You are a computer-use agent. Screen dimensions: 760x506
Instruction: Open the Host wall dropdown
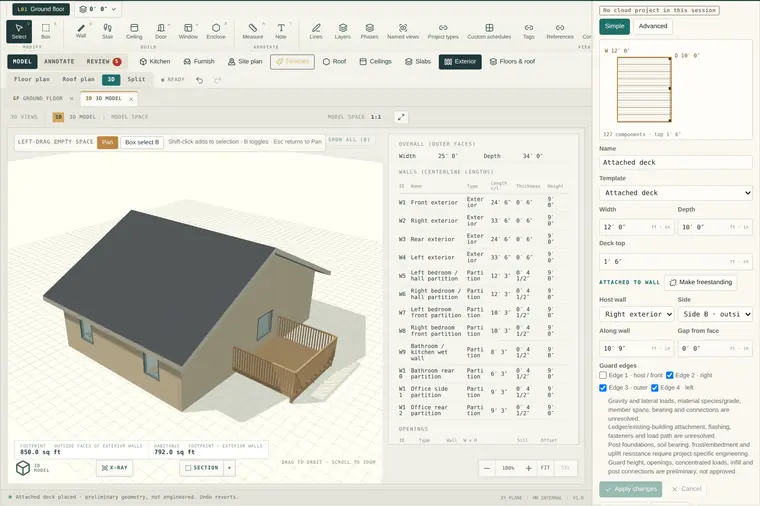(x=637, y=314)
